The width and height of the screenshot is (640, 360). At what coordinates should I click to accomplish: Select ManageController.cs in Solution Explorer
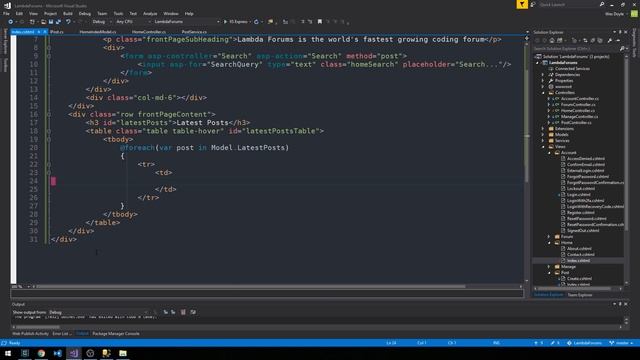(580, 117)
